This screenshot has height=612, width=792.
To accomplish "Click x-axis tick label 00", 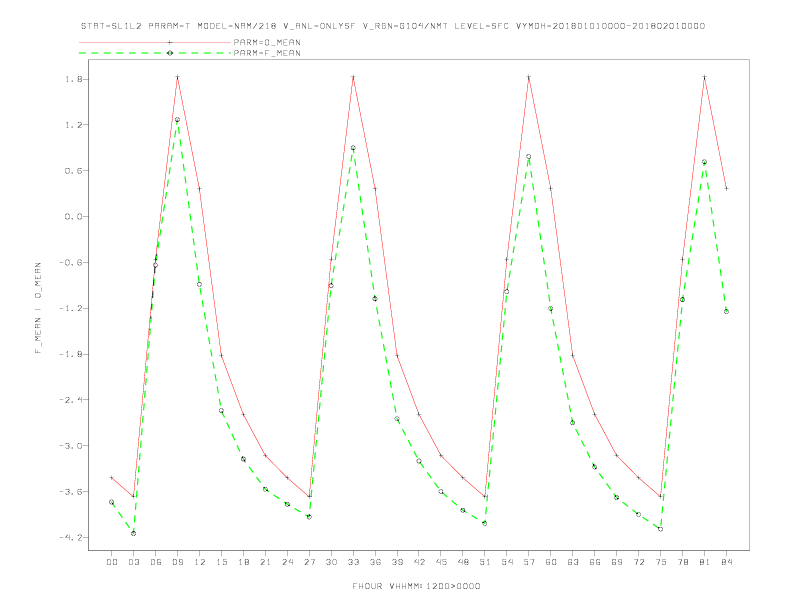I will 112,562.
